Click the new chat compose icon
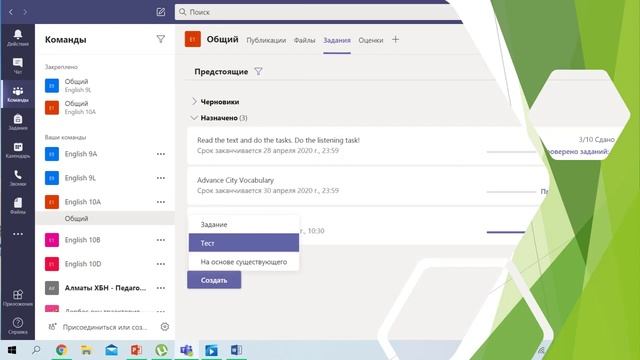The image size is (640, 360). tap(161, 12)
